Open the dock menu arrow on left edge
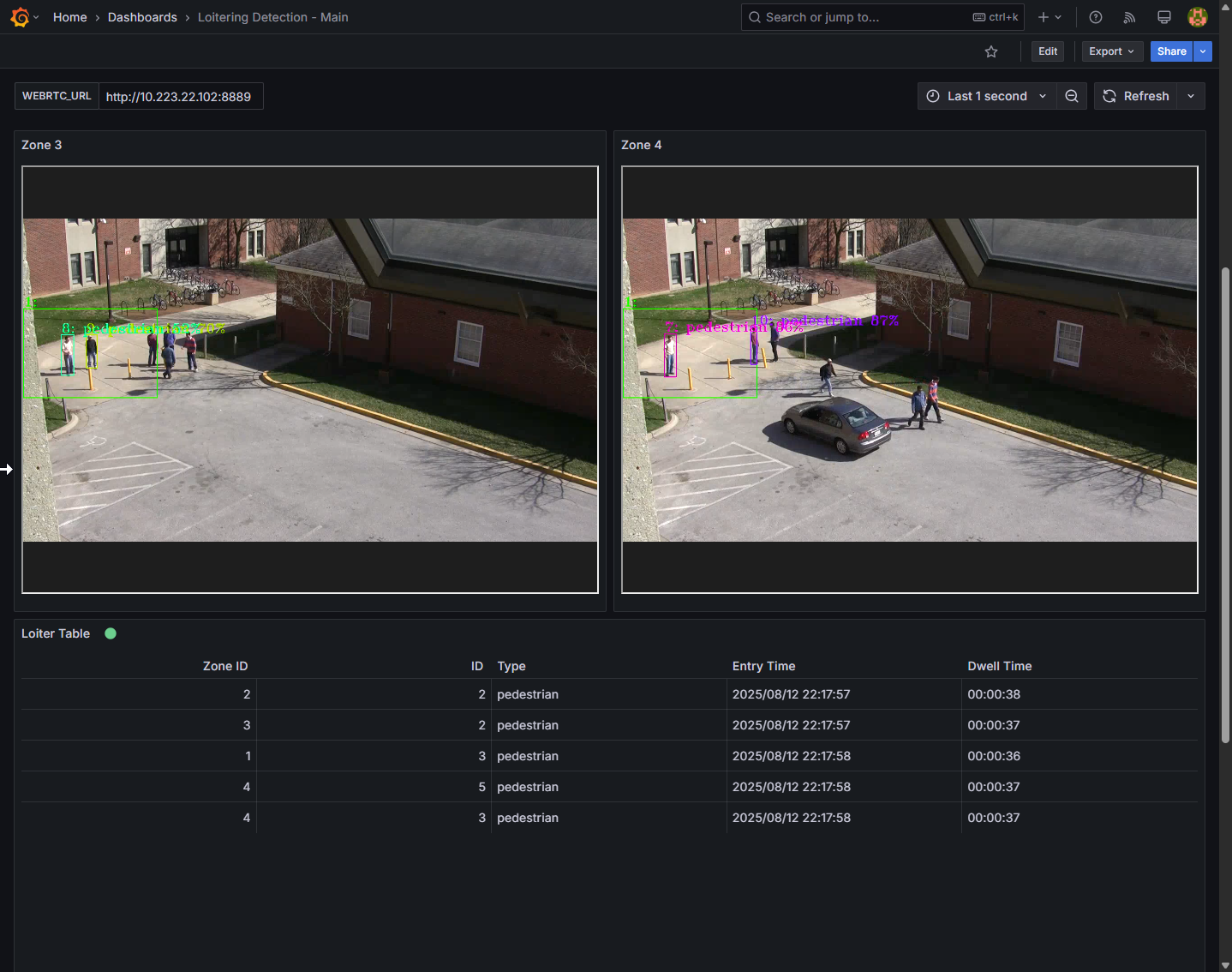 [7, 469]
